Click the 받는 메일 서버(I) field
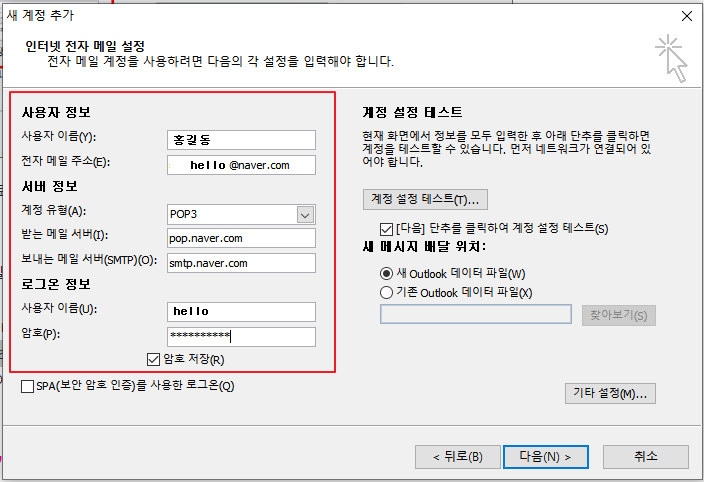Image resolution: width=704 pixels, height=482 pixels. click(x=241, y=238)
